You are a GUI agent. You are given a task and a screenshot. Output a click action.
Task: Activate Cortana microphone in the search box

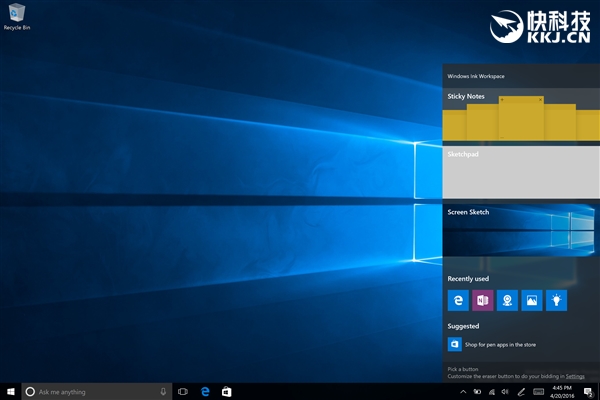[x=163, y=391]
